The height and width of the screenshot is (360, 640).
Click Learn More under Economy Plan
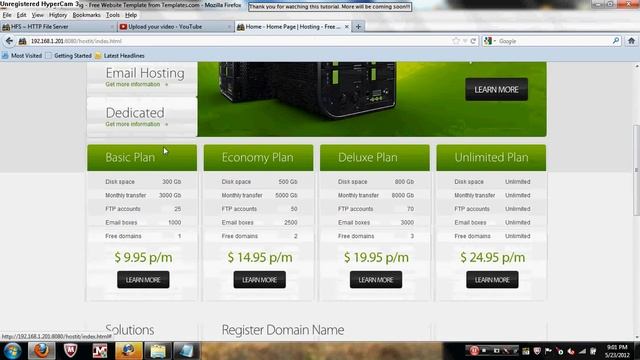point(260,280)
